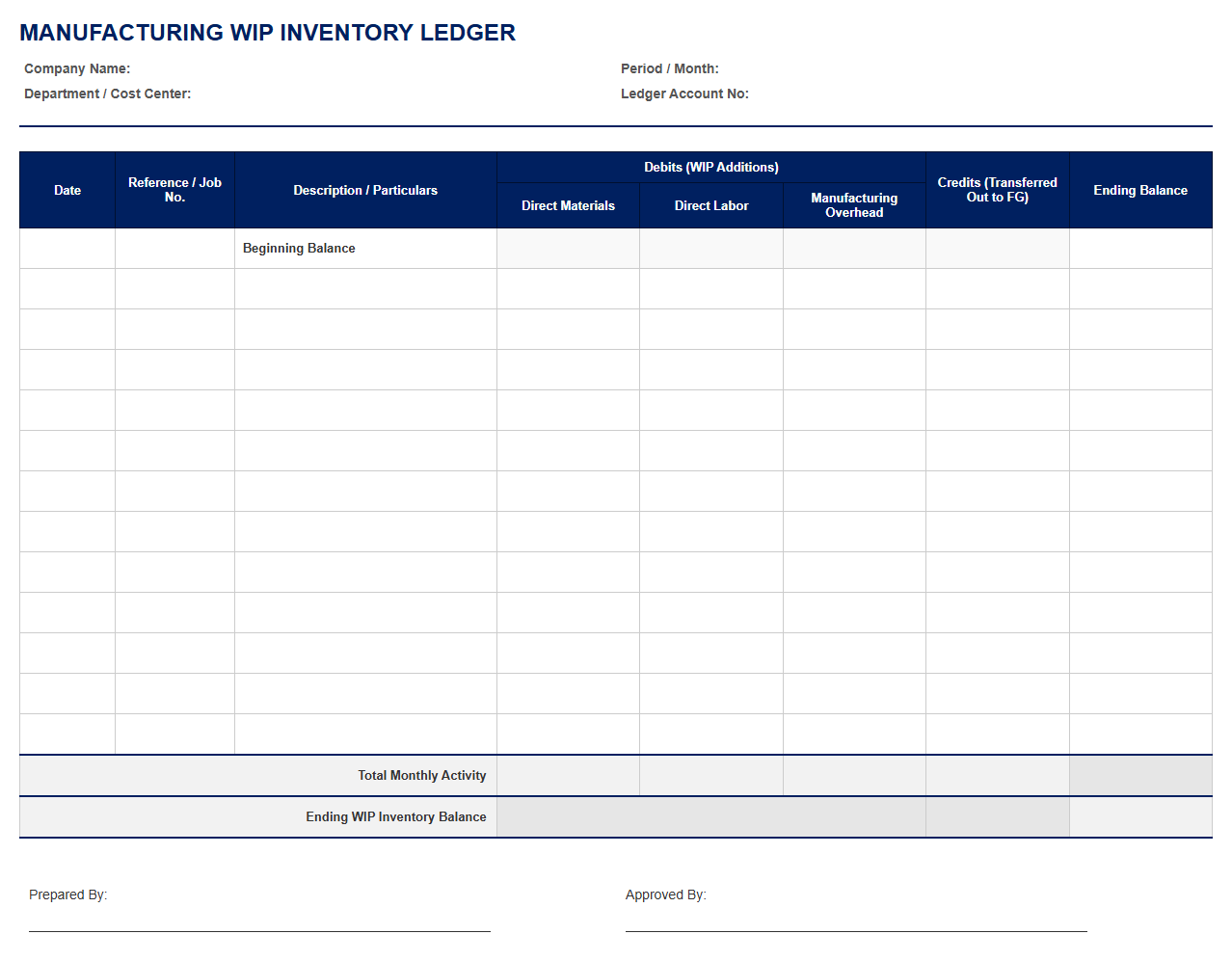Click the Total Monthly Activity label
The height and width of the screenshot is (961, 1232).
point(422,775)
